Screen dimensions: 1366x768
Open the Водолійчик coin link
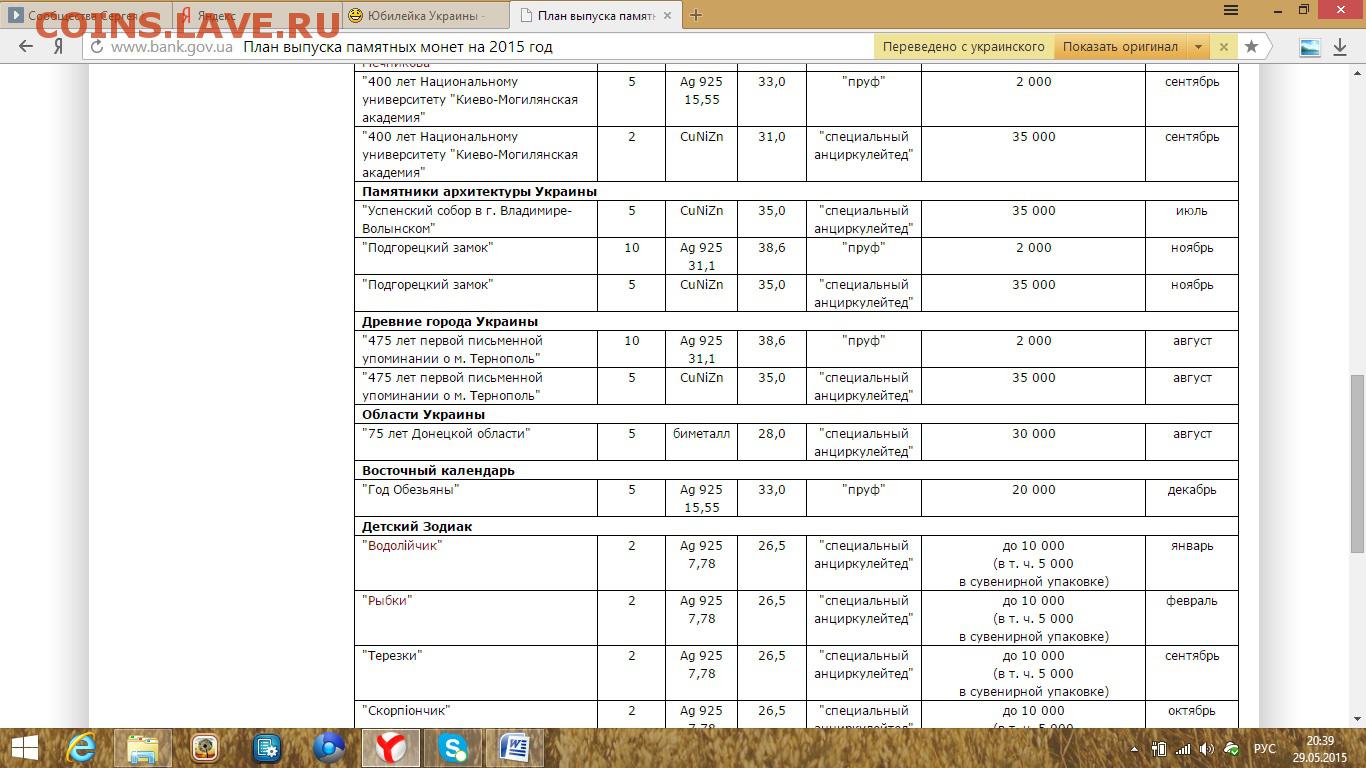tap(401, 546)
